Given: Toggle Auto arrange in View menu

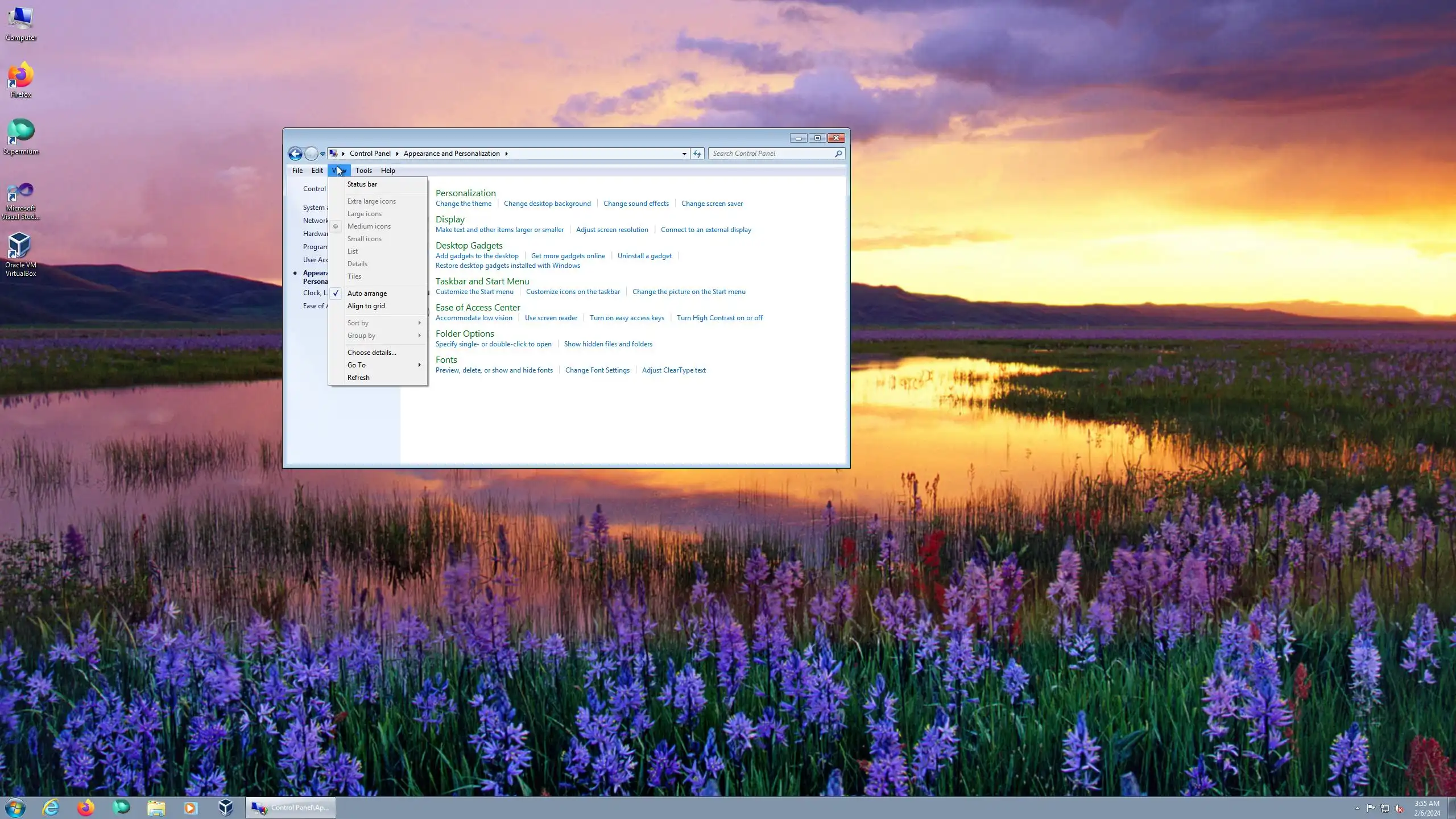Looking at the screenshot, I should [x=367, y=293].
